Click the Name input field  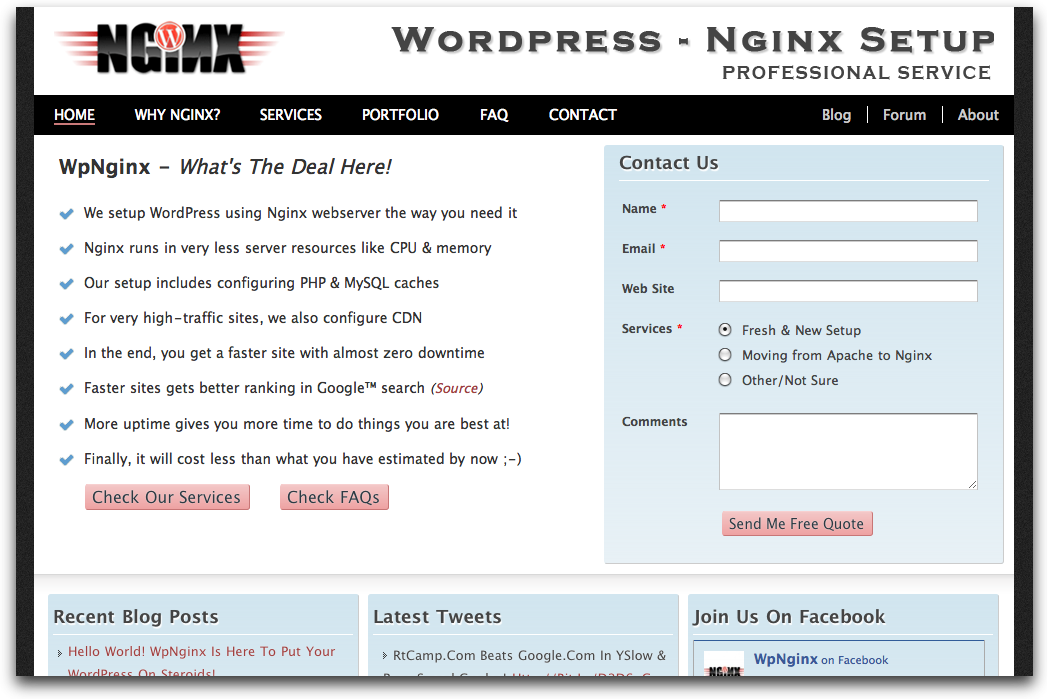848,211
